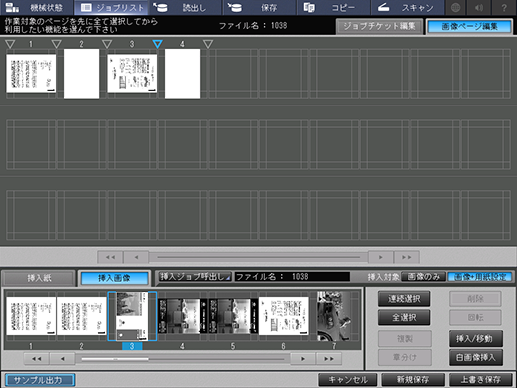The width and height of the screenshot is (517, 388).
Task: Click the blue insertion marker before page 4
Action: pos(157,44)
